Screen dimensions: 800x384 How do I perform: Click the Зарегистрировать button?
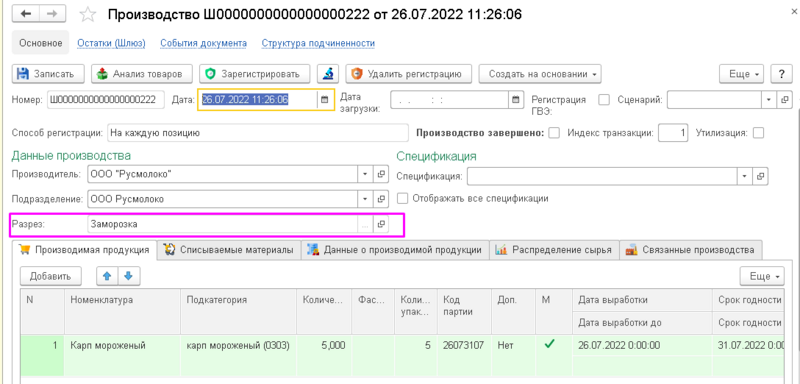pos(254,74)
